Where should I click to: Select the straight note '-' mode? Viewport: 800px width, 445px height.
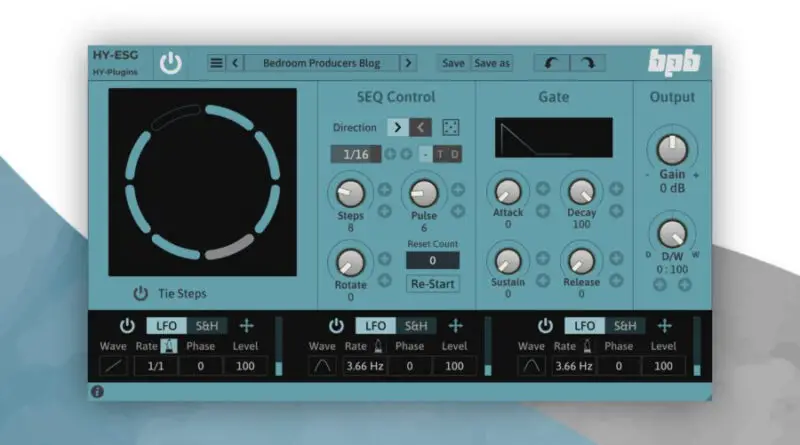(426, 154)
